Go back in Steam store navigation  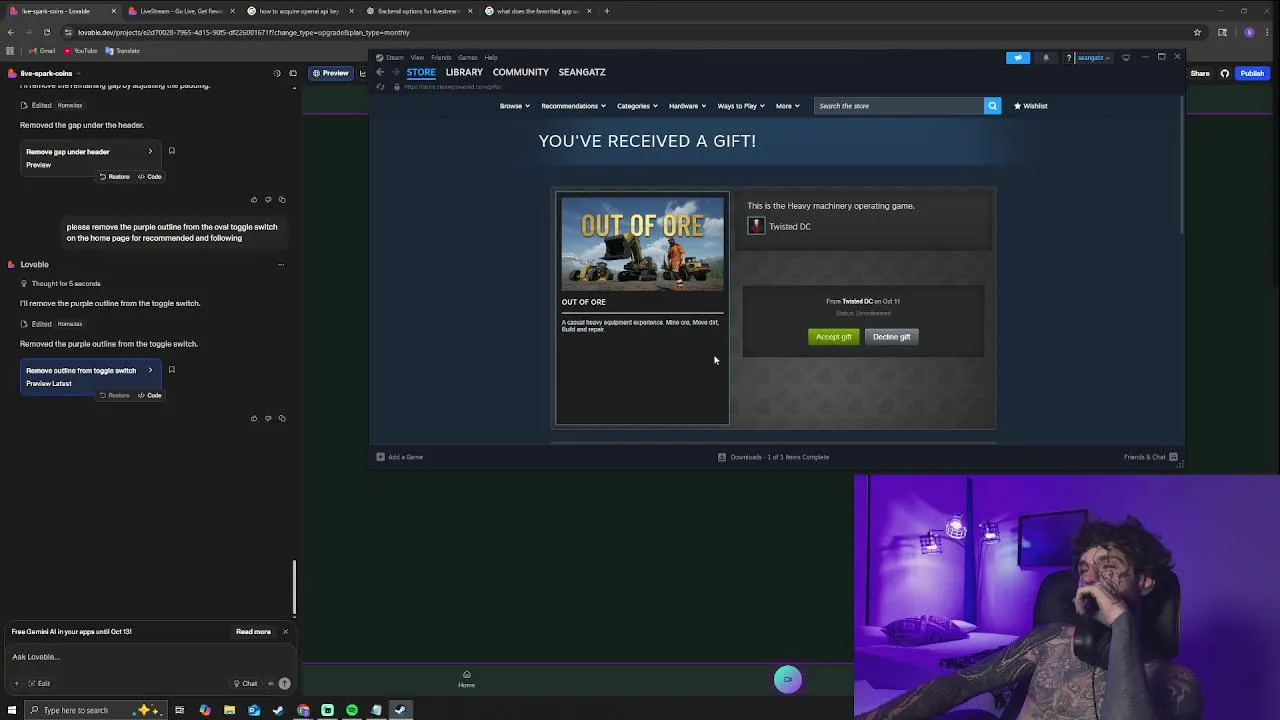coord(380,72)
